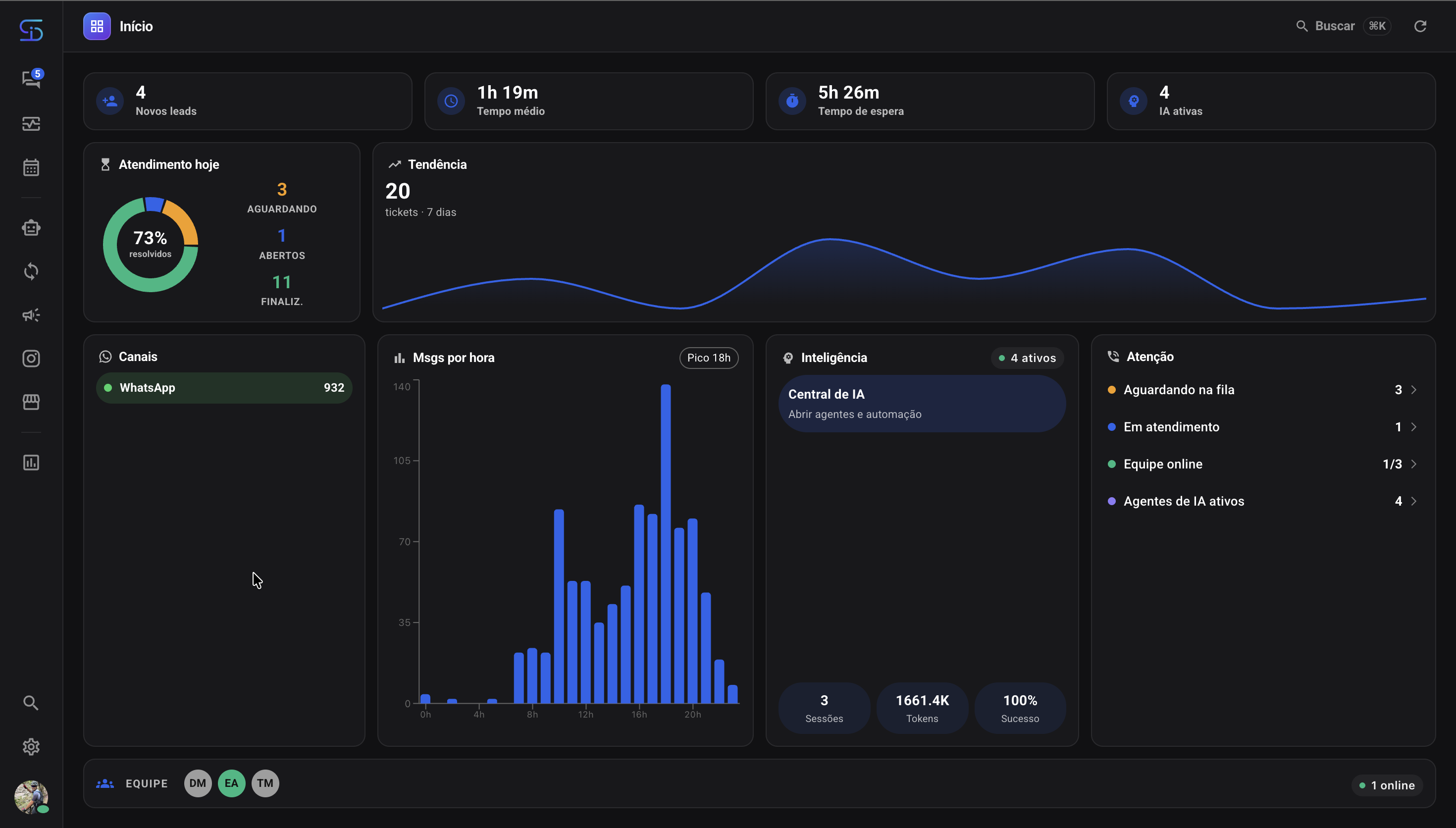Click the Tempo médio clock icon
The image size is (1456, 828).
pos(451,101)
